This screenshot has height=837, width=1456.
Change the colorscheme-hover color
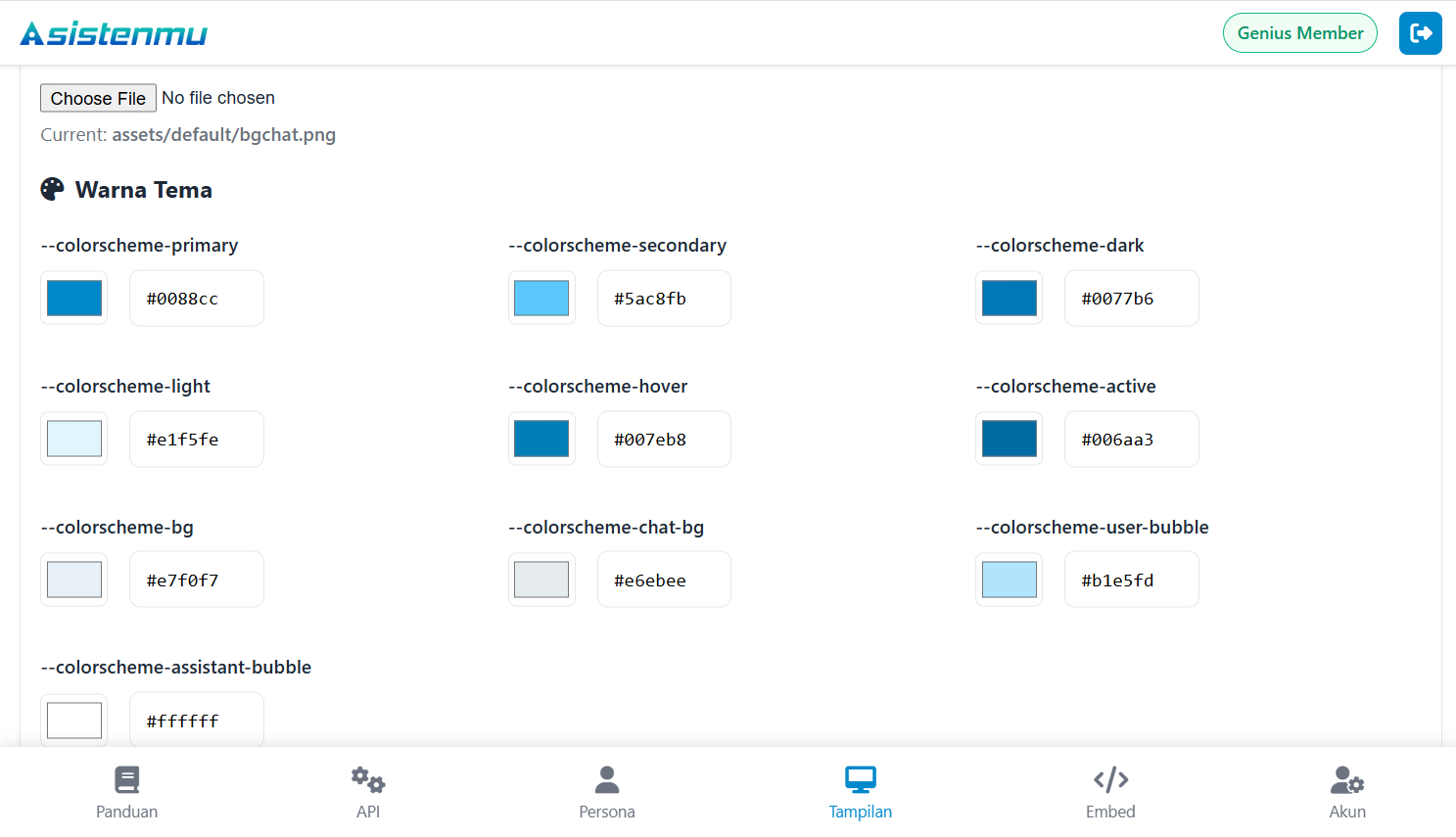click(x=541, y=439)
